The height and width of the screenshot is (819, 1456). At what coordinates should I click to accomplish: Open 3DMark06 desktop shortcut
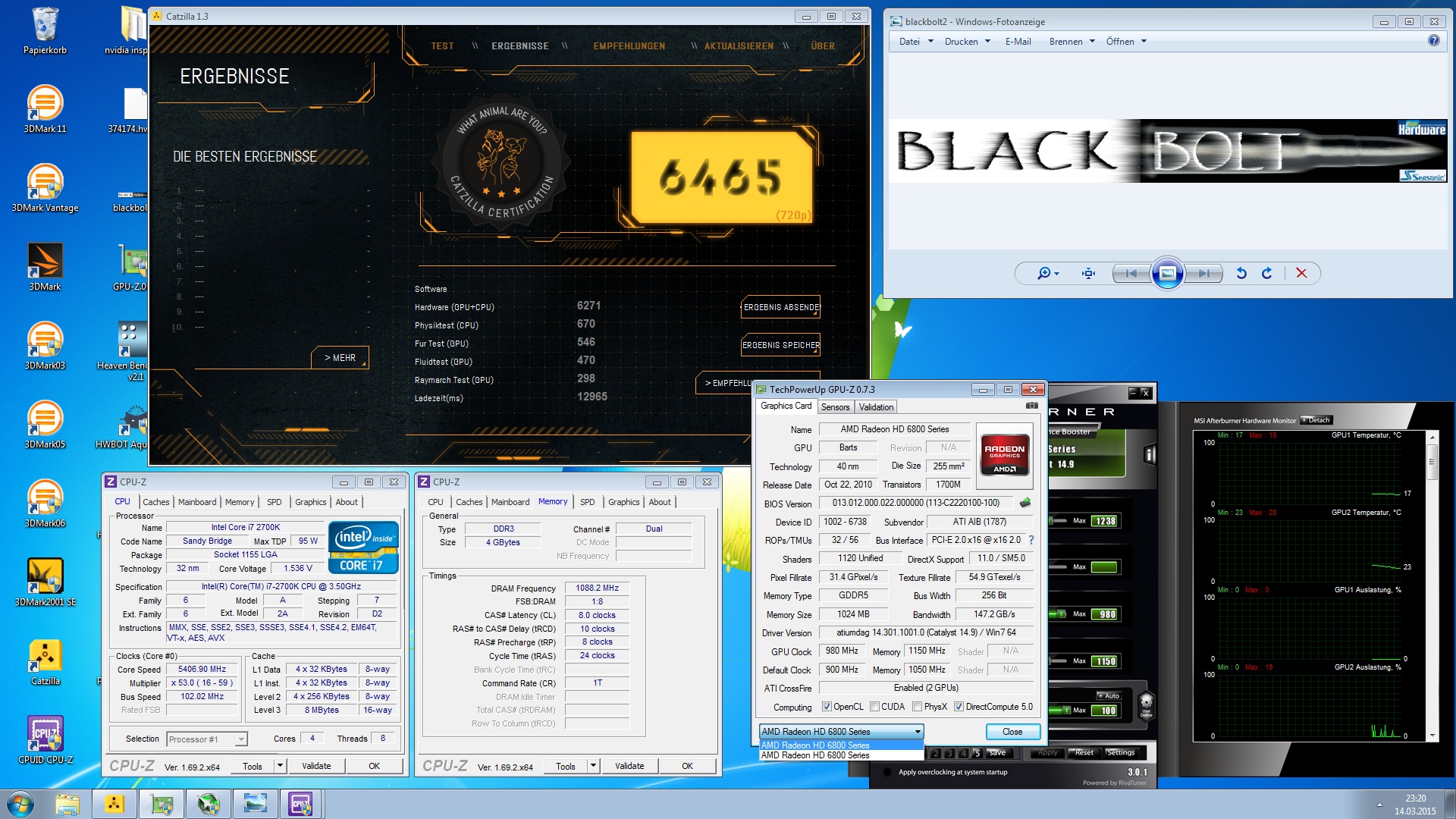[x=45, y=504]
